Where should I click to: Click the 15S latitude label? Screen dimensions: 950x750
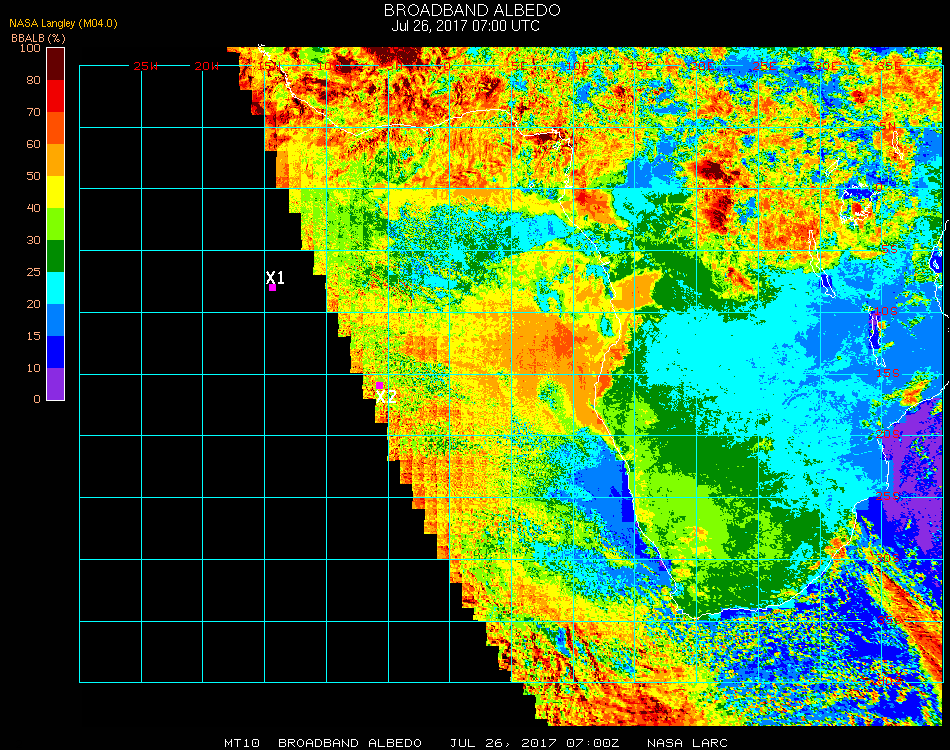[x=887, y=374]
